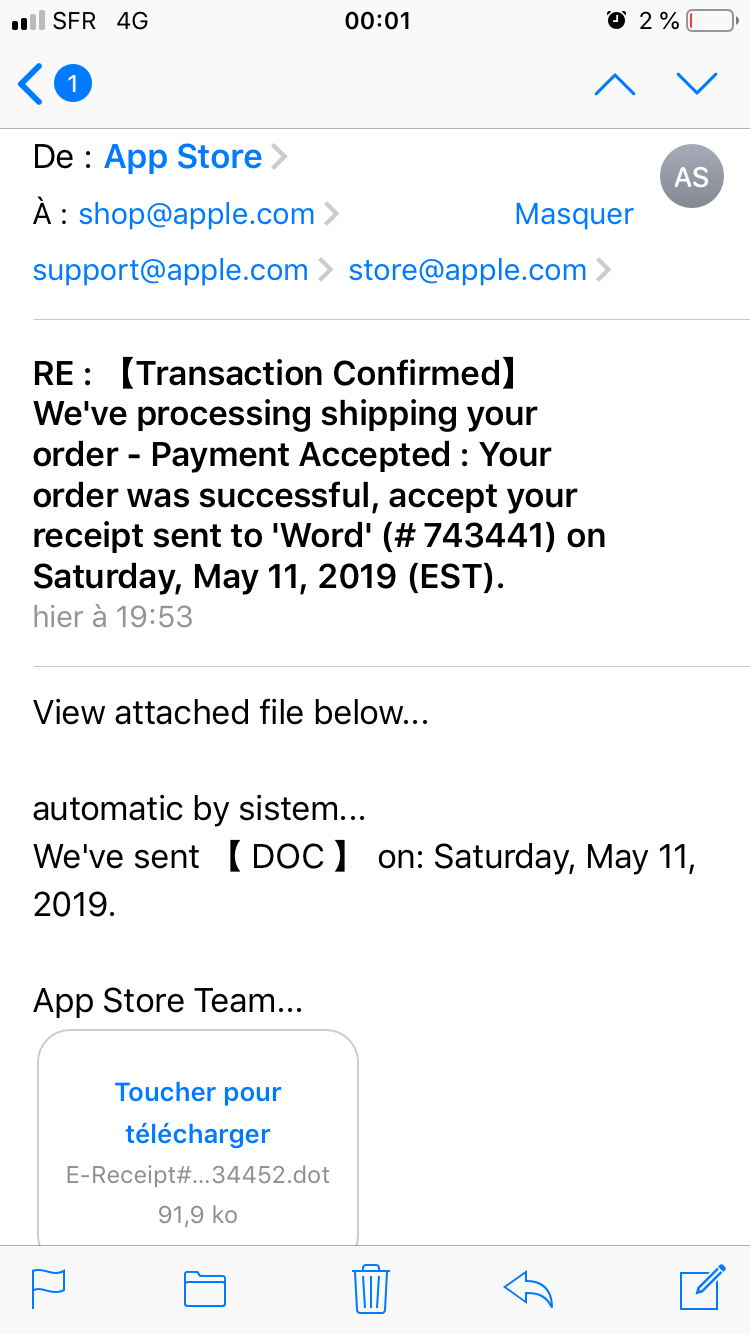Open App Store sender details
The image size is (750, 1334).
point(183,157)
